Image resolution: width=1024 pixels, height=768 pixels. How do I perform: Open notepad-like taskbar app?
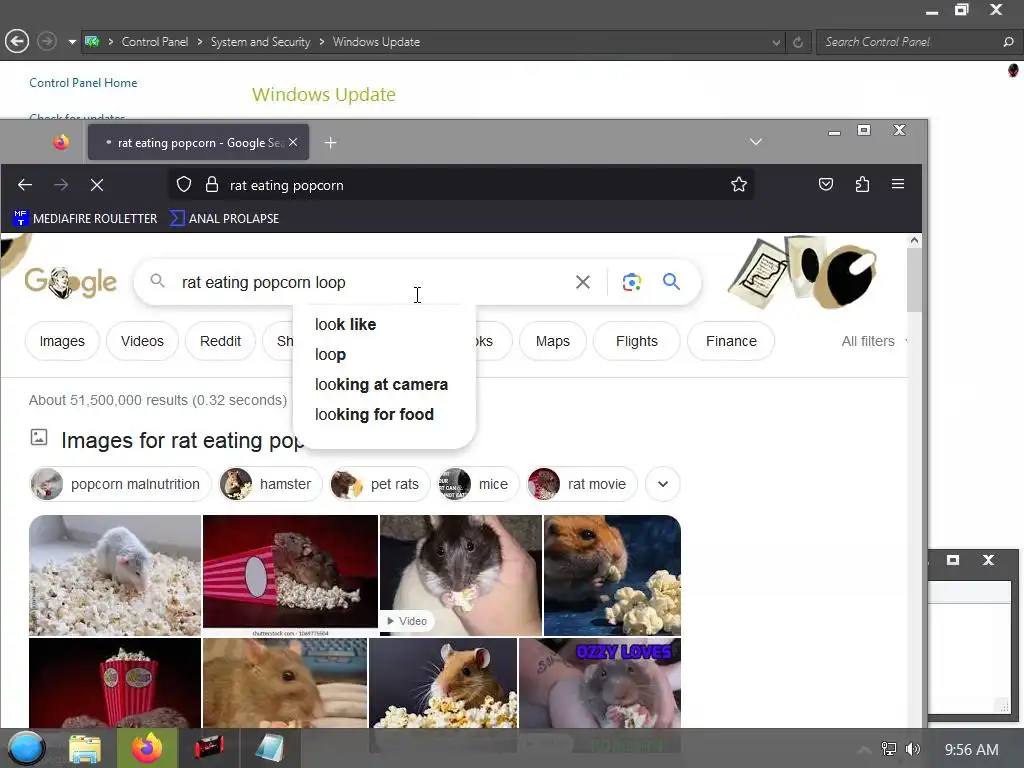(x=270, y=748)
